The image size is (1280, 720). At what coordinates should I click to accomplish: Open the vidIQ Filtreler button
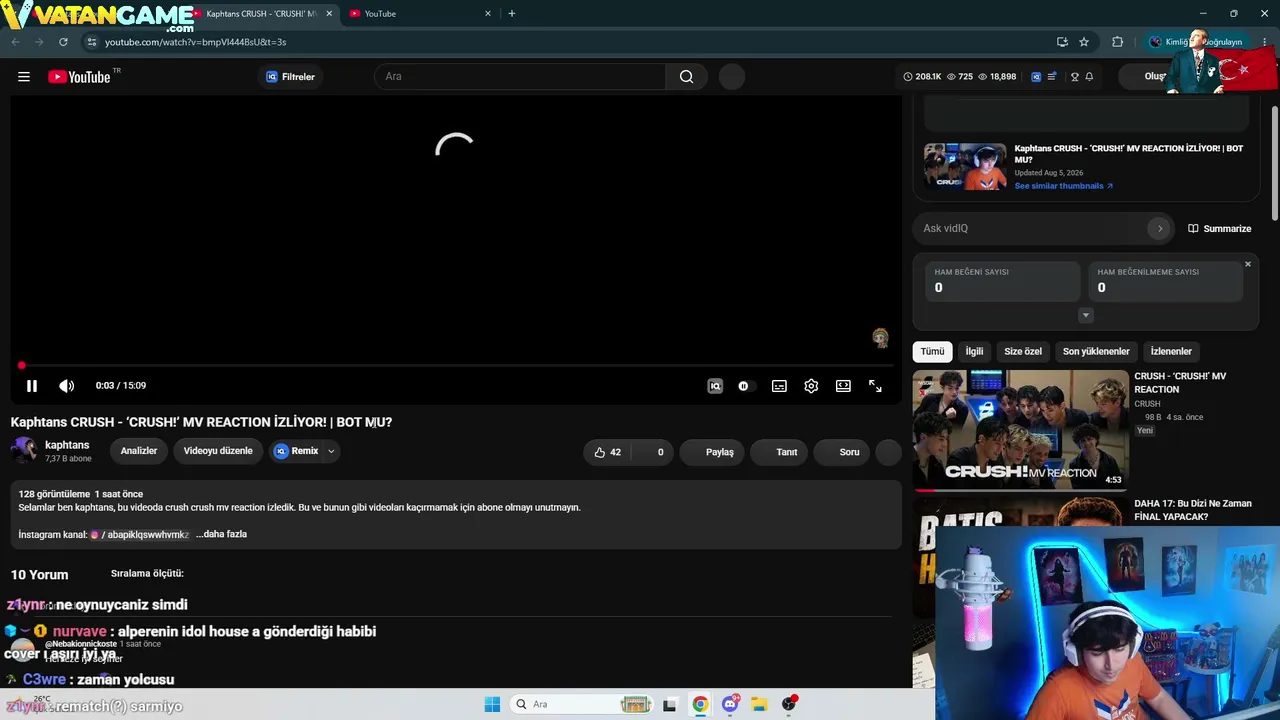click(x=290, y=77)
